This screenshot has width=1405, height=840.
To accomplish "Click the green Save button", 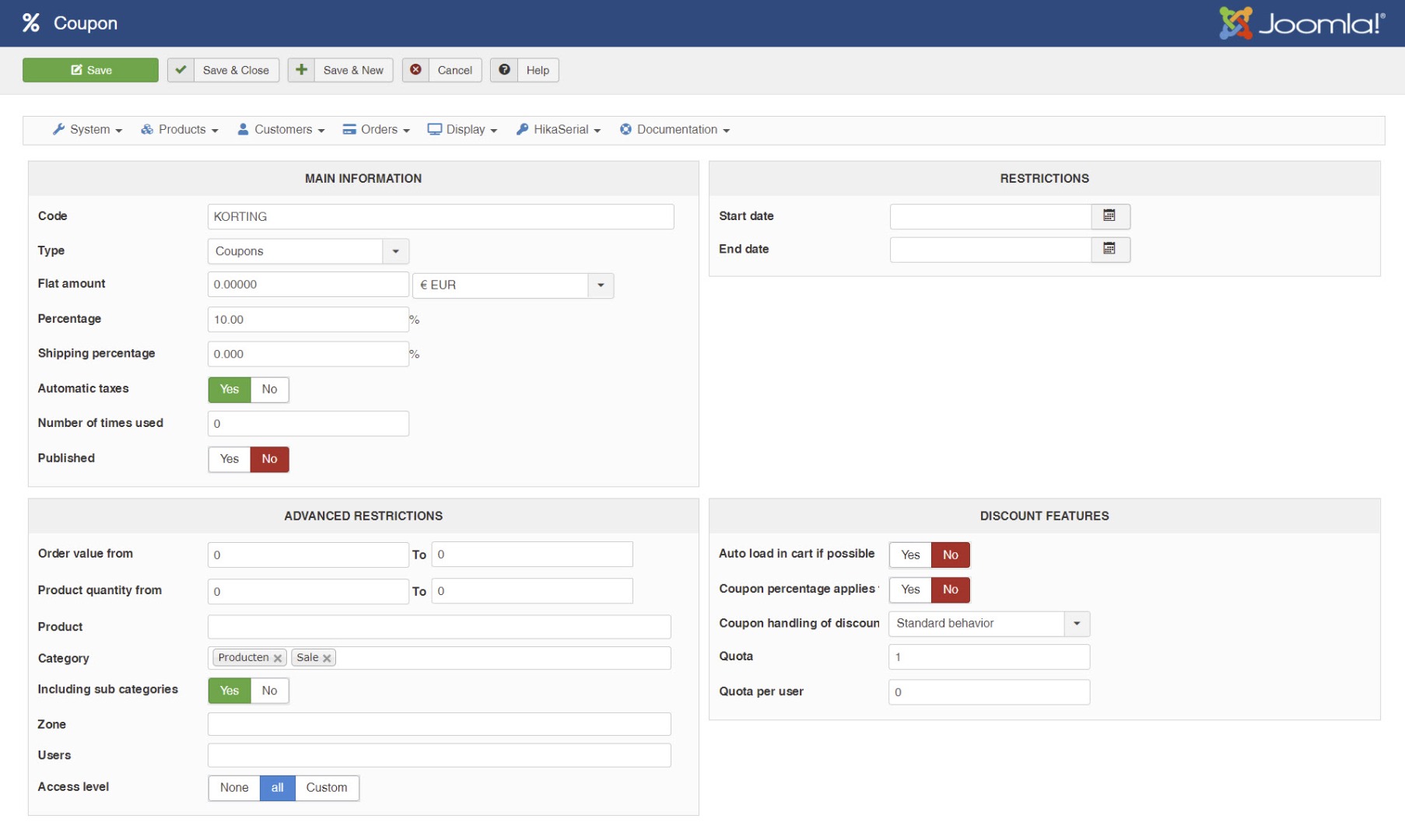I will (90, 70).
